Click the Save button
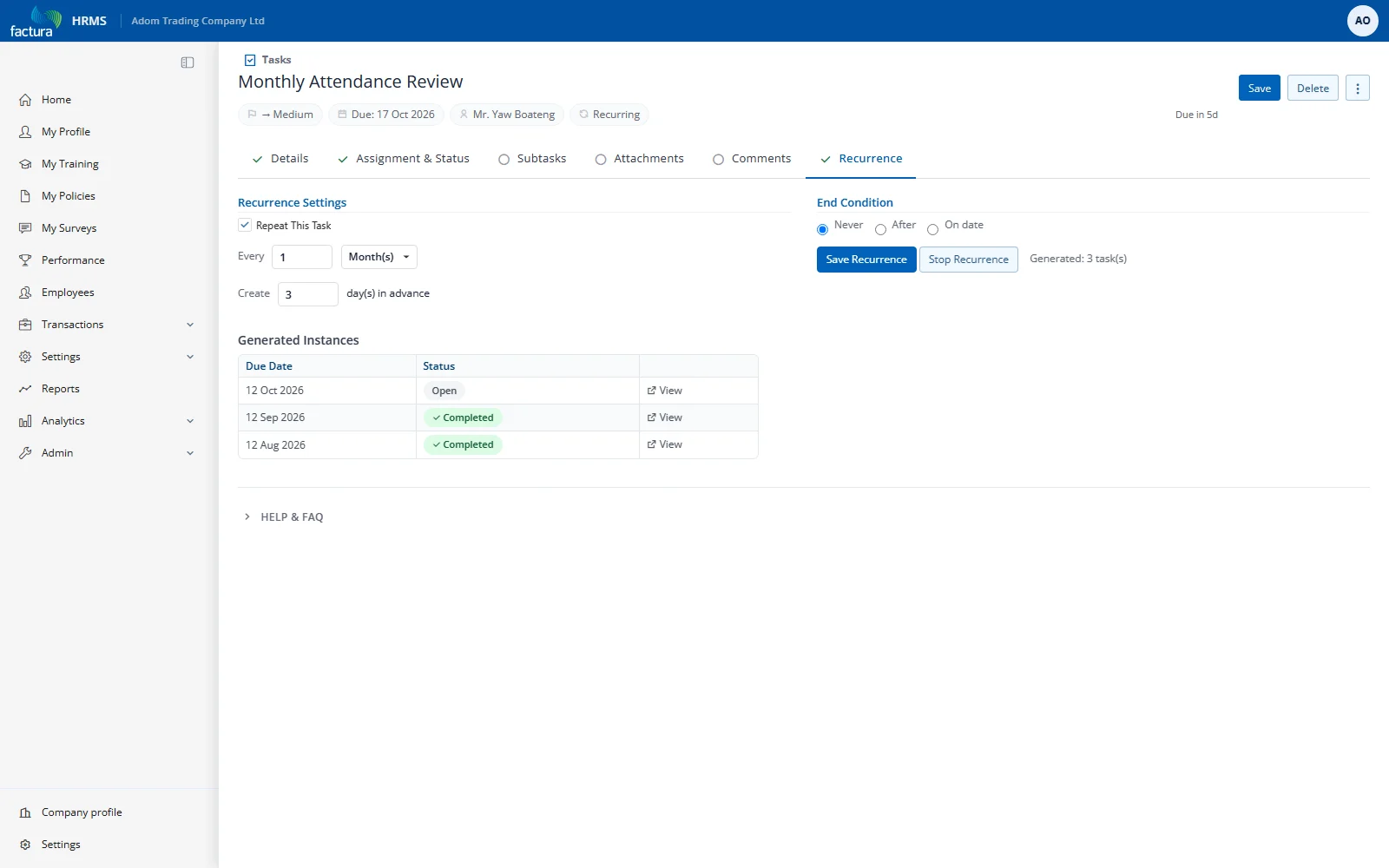Viewport: 1389px width, 868px height. 1259,88
